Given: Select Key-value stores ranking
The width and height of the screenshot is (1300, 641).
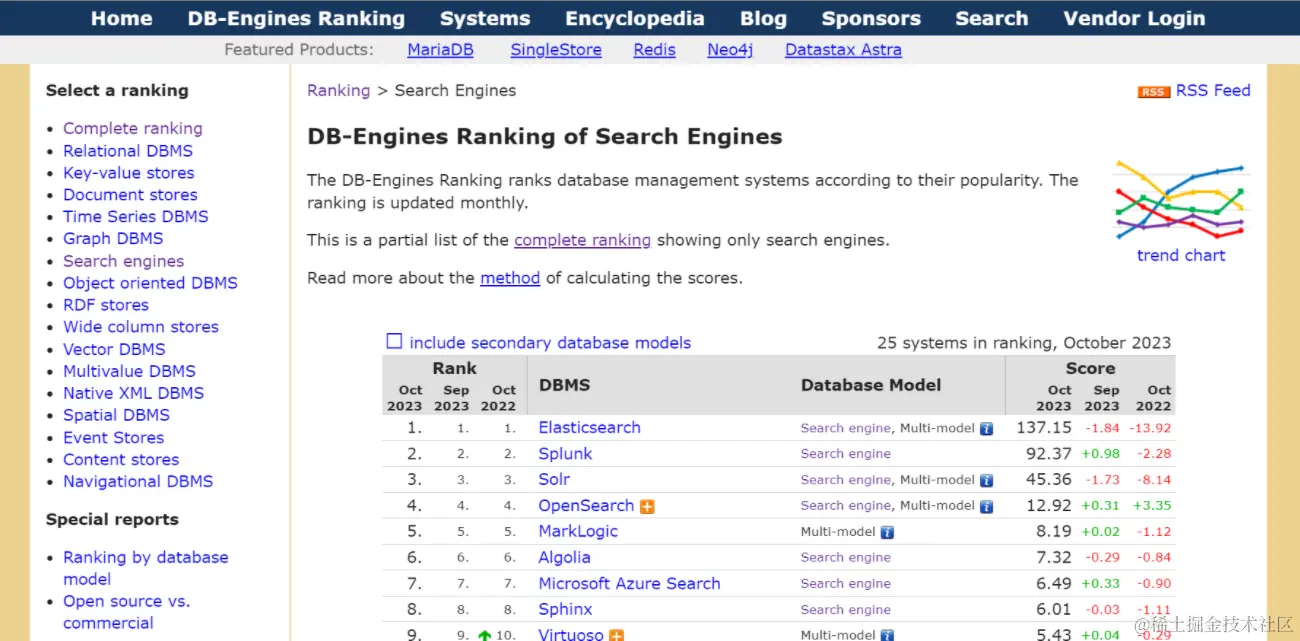Looking at the screenshot, I should point(129,172).
